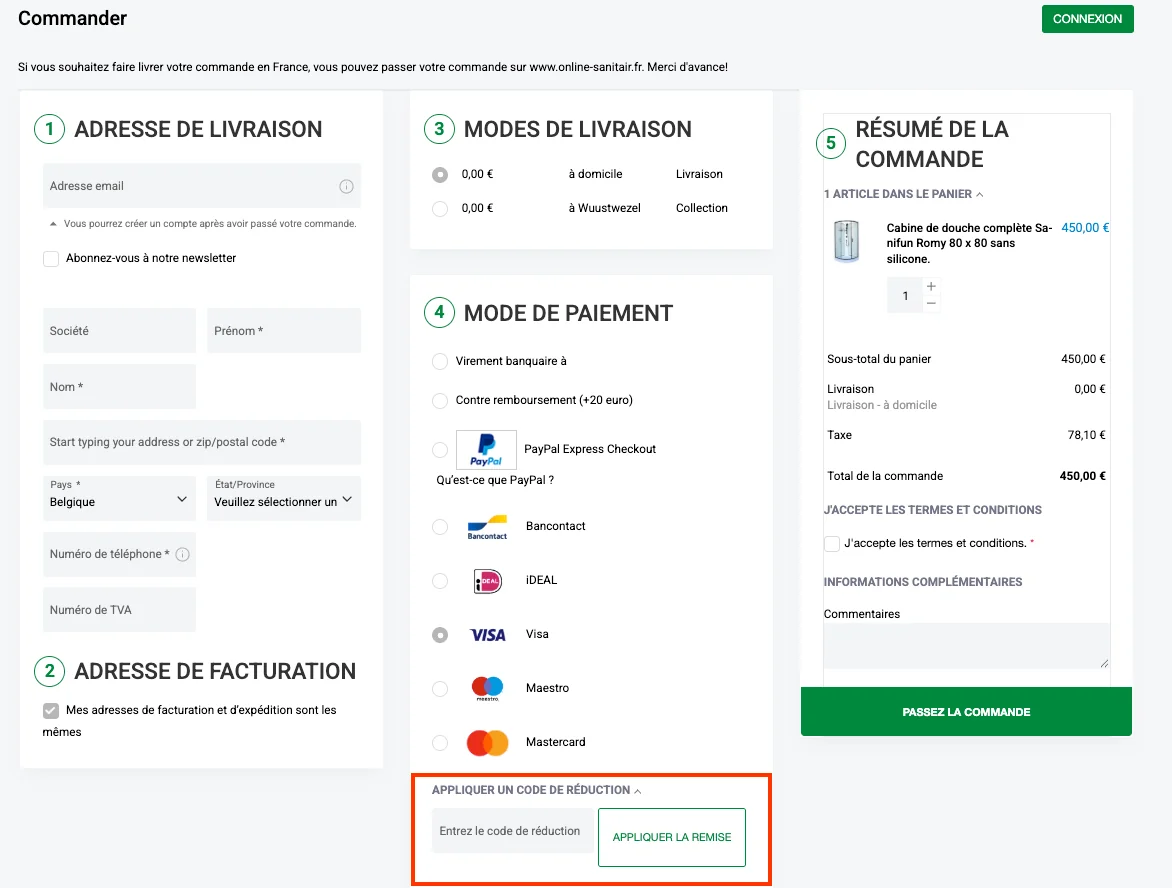Increase product quantity with plus icon
This screenshot has height=888, width=1172.
tap(931, 287)
